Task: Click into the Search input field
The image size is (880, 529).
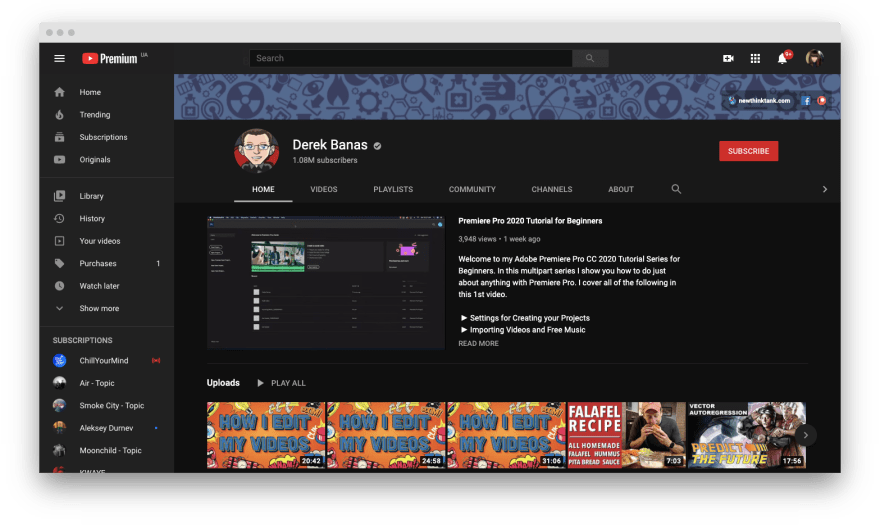Action: click(411, 58)
